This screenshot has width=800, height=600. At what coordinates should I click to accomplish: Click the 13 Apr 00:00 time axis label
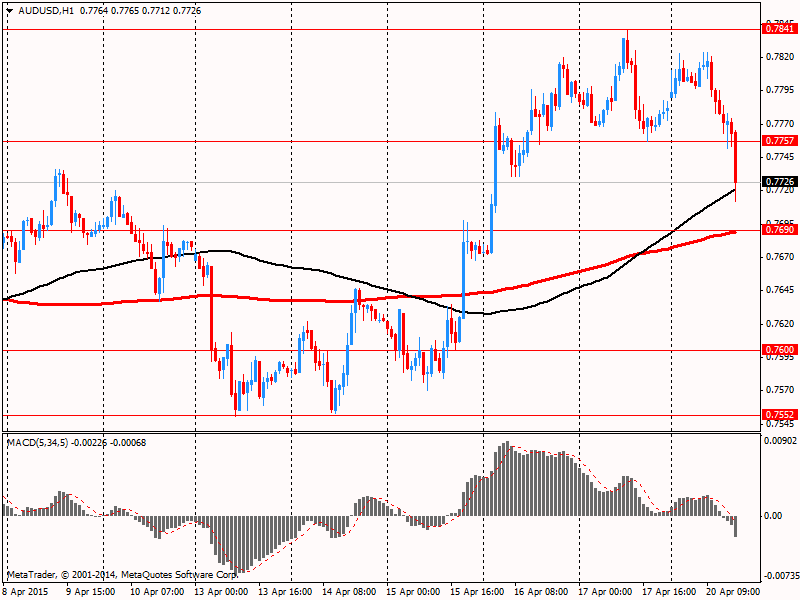click(x=219, y=592)
